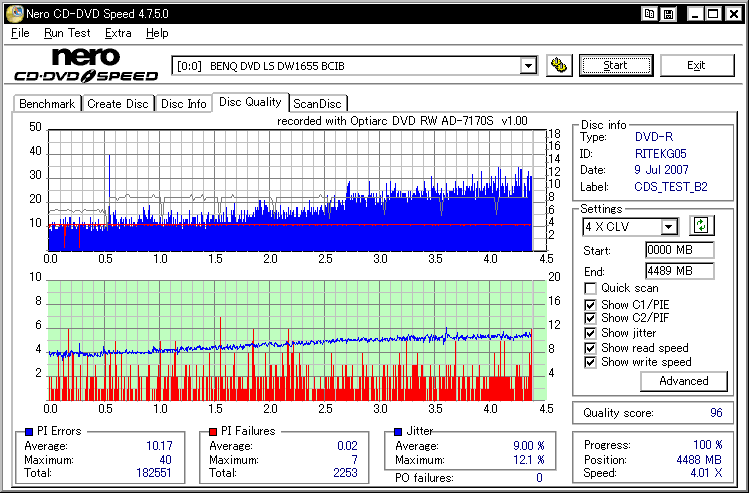Click the green refresh icon in Settings
Screen dimensions: 749x493
coord(701,227)
